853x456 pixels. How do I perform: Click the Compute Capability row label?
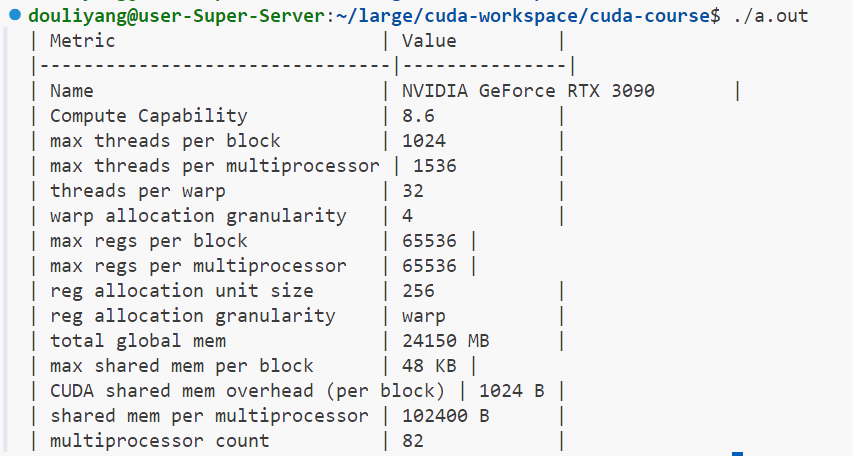click(148, 116)
